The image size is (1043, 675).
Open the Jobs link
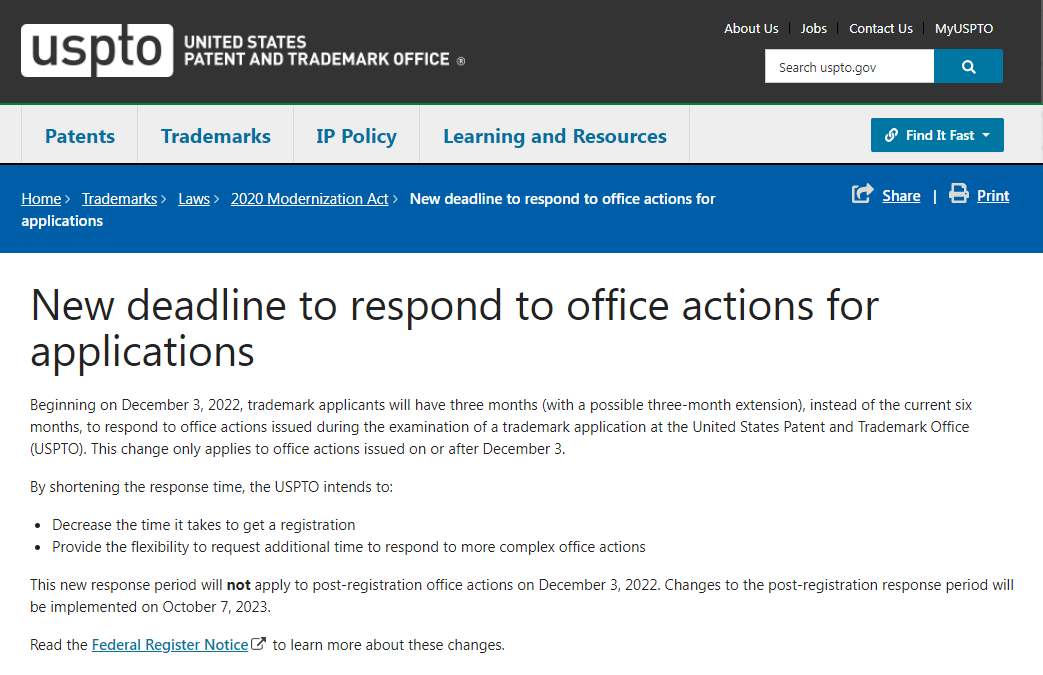tap(814, 29)
